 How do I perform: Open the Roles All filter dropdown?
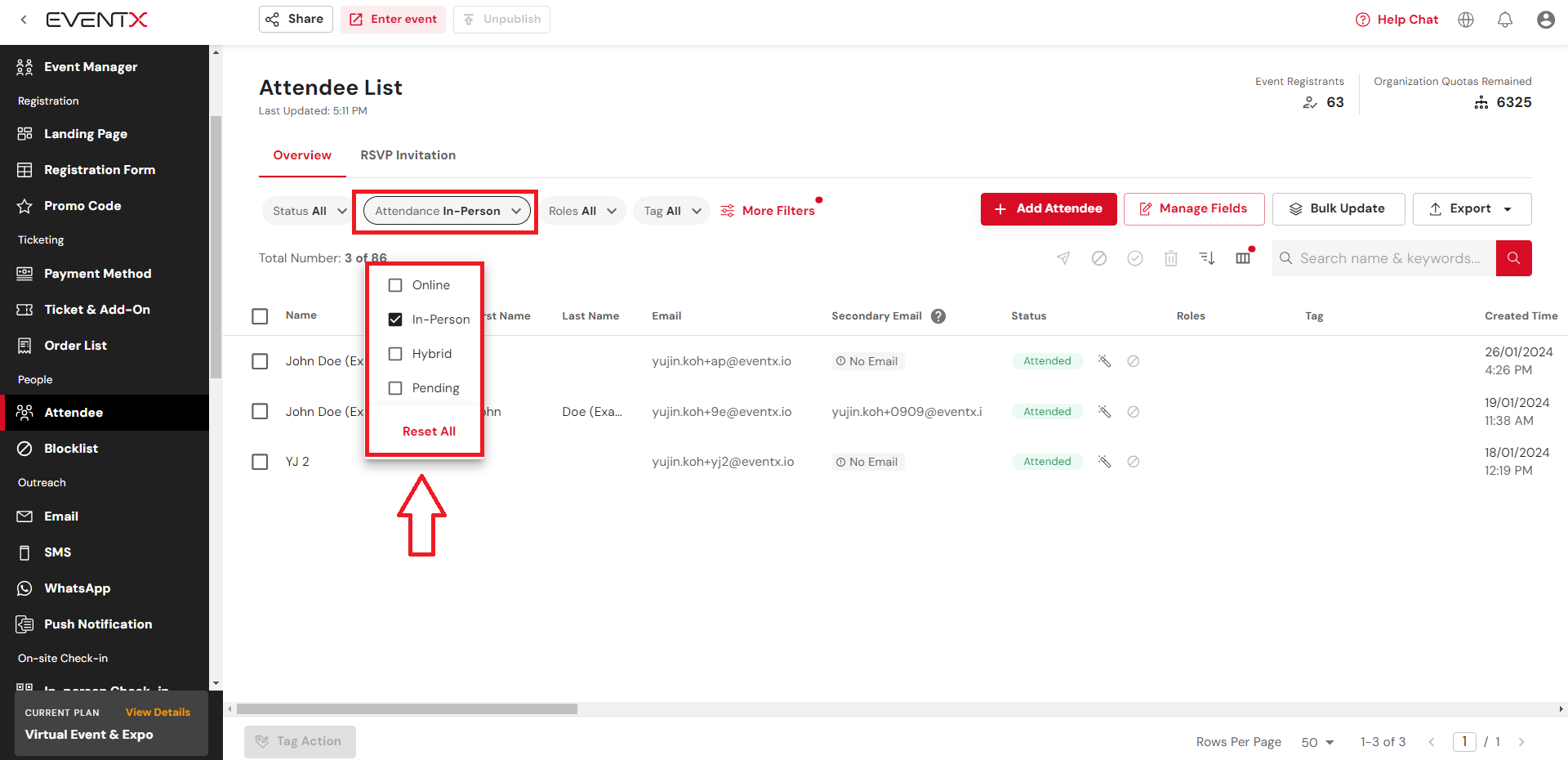coord(582,211)
